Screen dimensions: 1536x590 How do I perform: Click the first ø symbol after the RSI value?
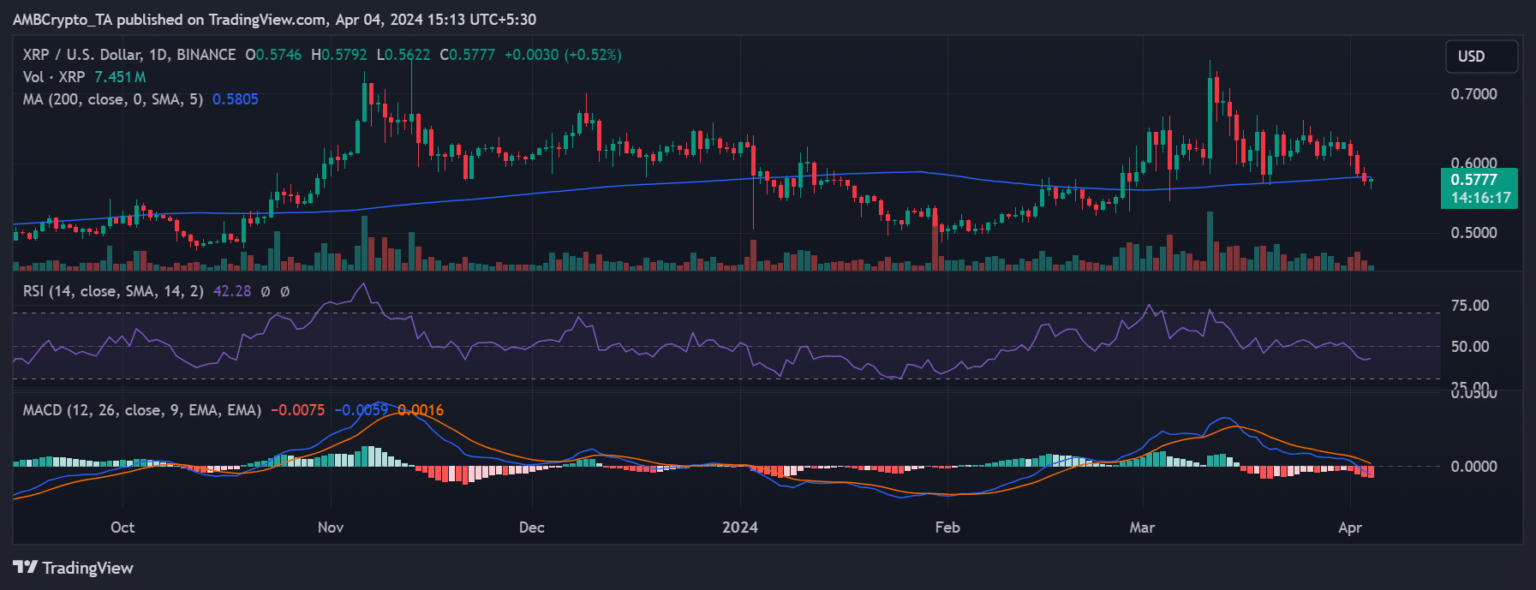266,291
